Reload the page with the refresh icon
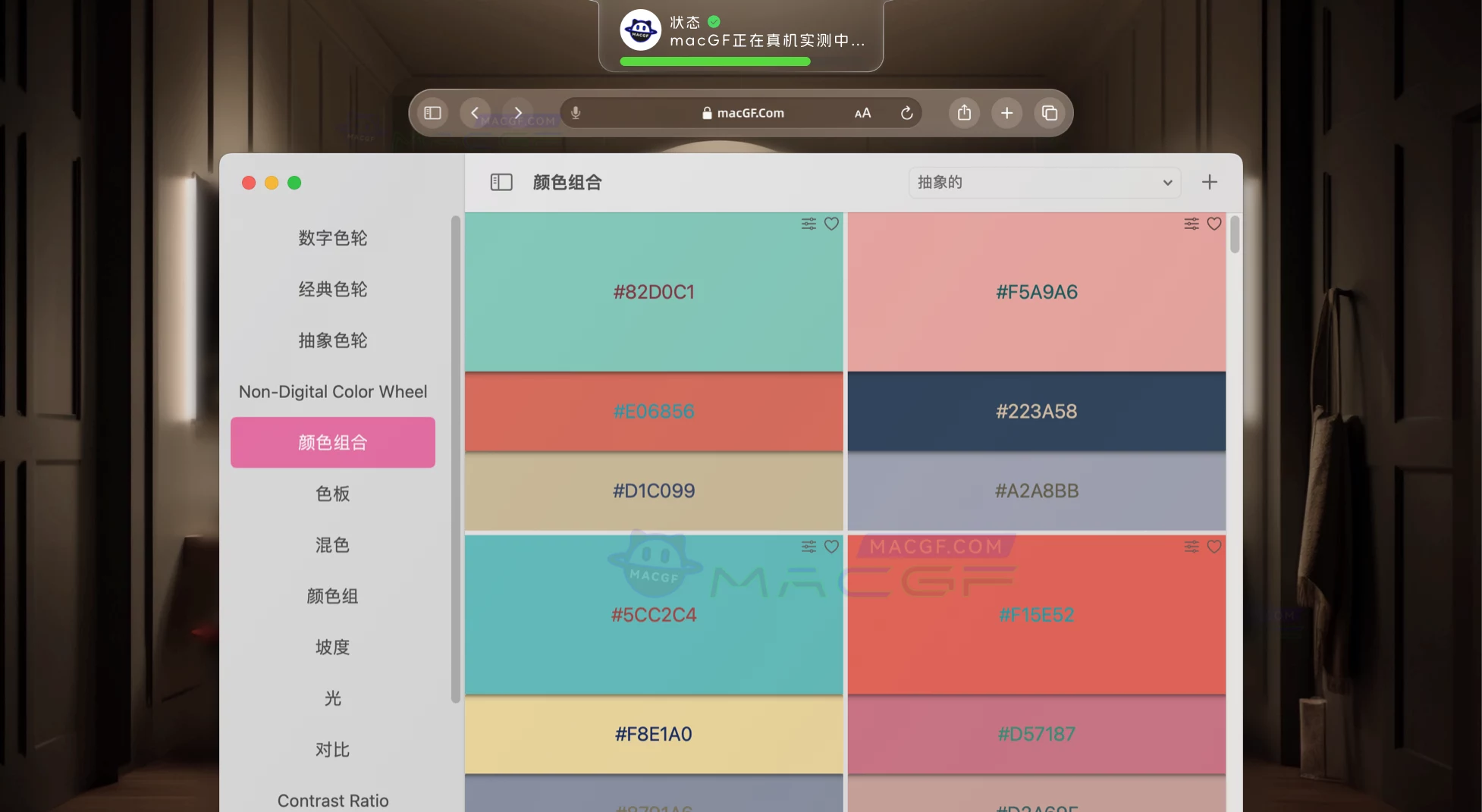This screenshot has height=812, width=1482. tap(907, 112)
